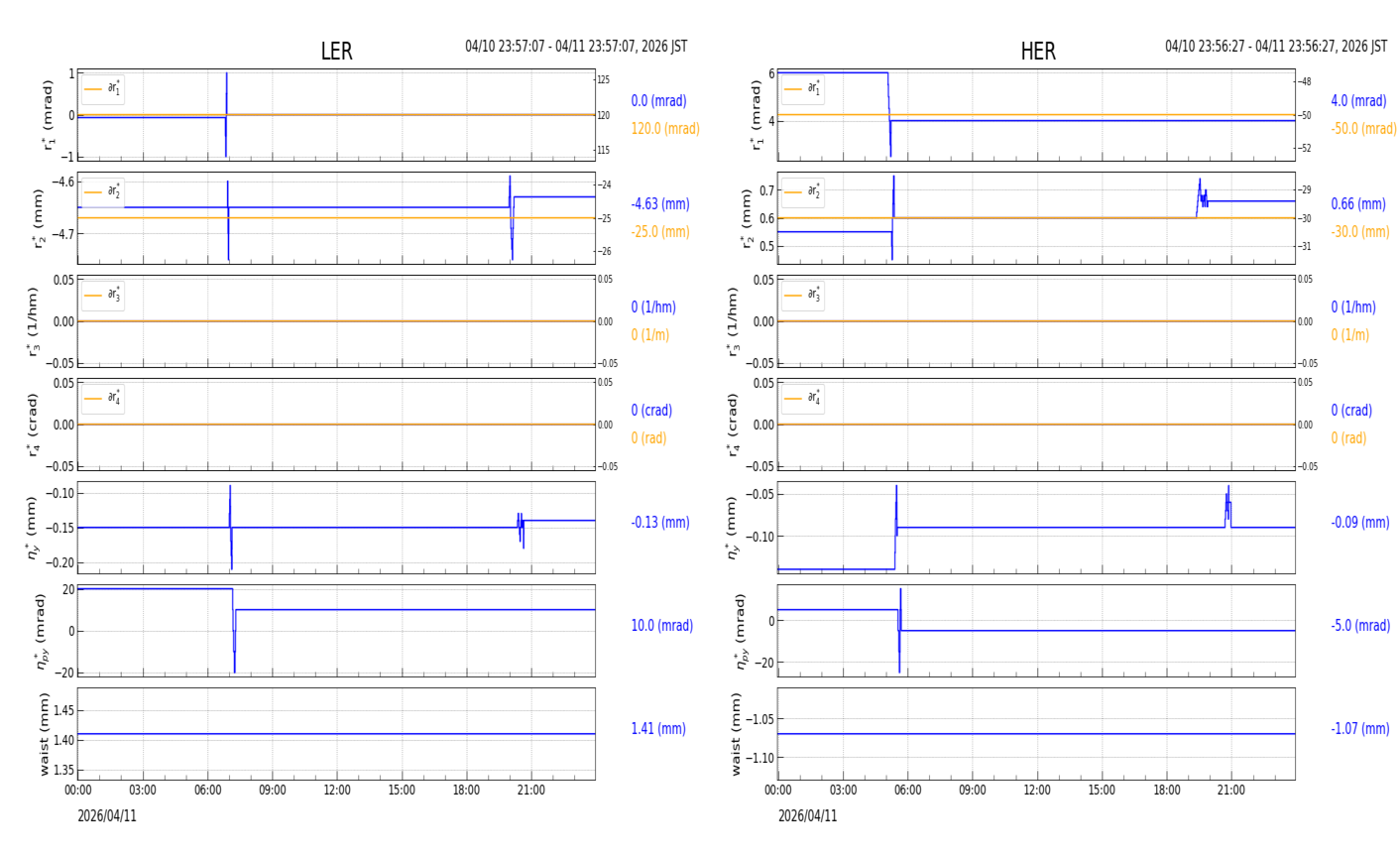The height and width of the screenshot is (857, 1400).
Task: Click the LER column title
Action: point(336,52)
